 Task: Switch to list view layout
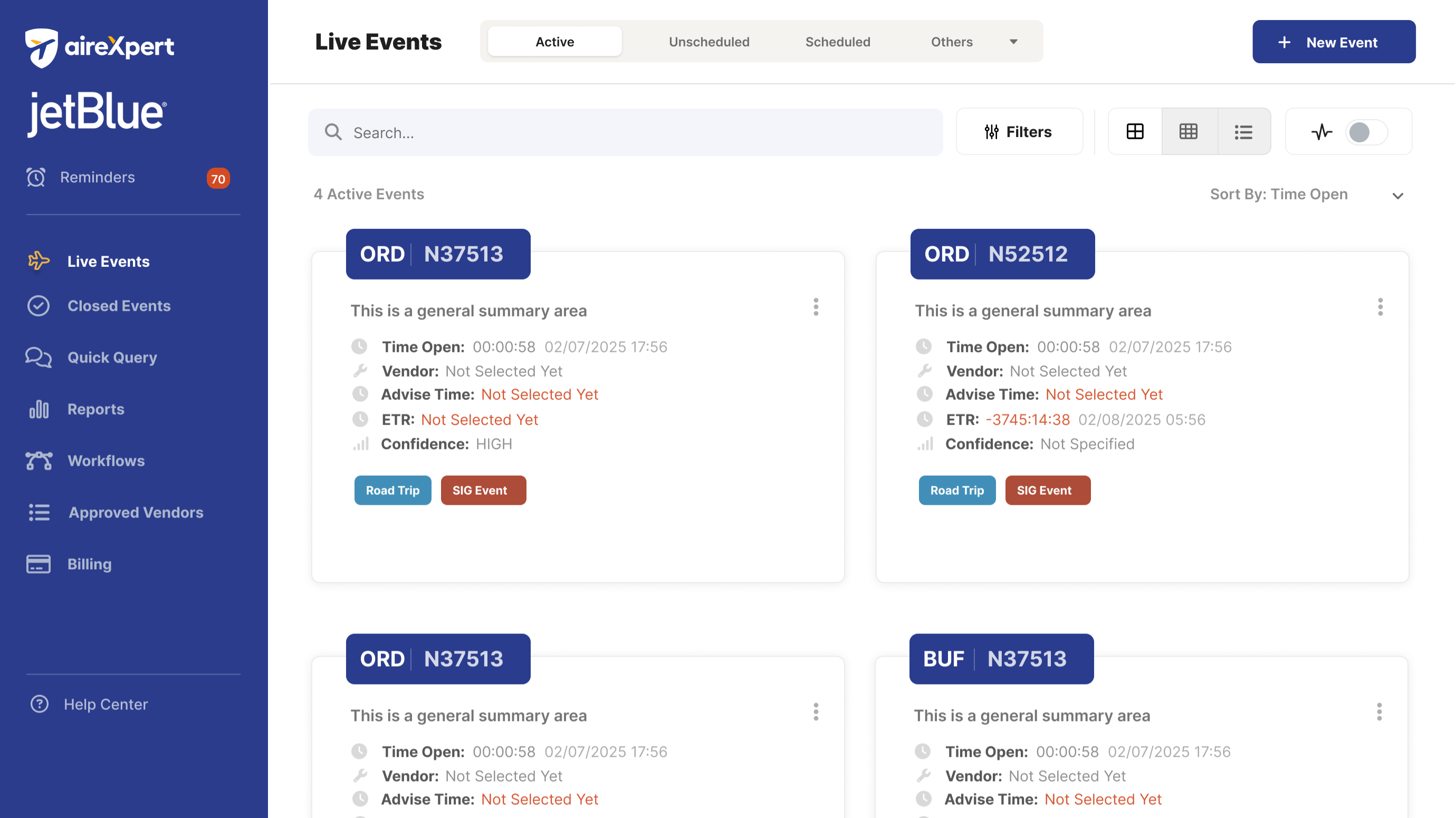tap(1243, 132)
